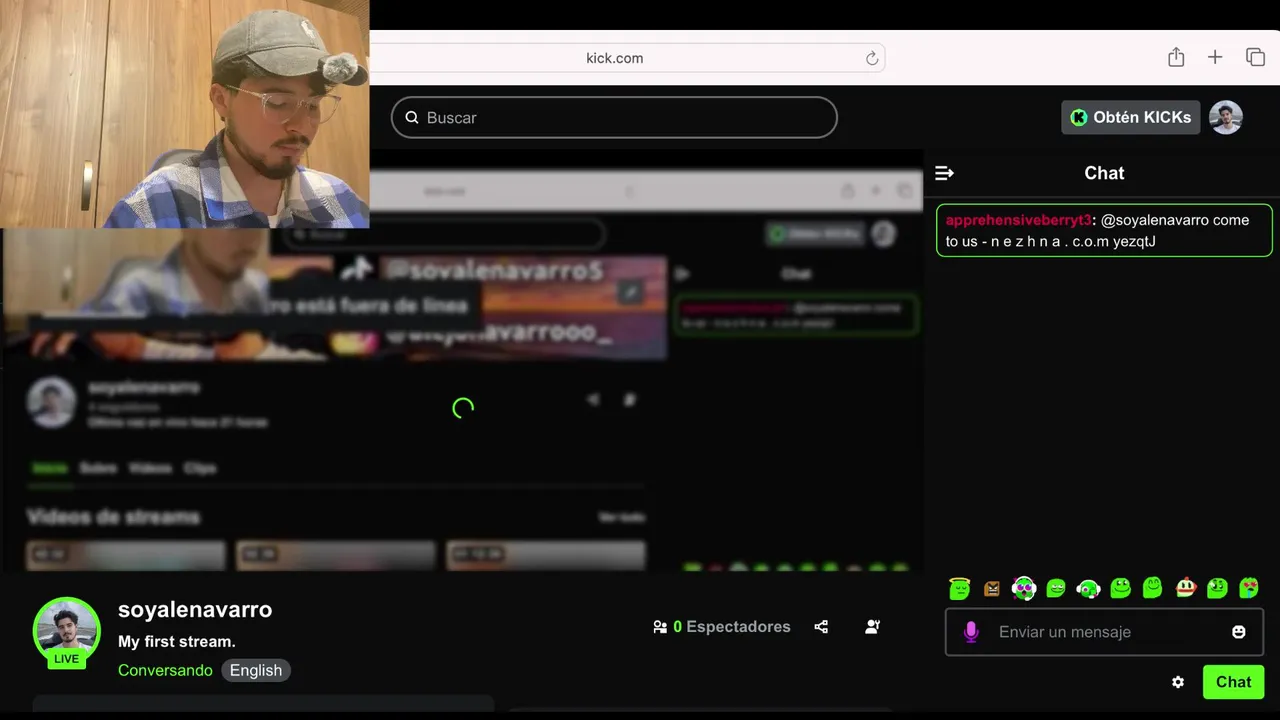Open the Conversando category link
Image resolution: width=1280 pixels, height=720 pixels.
point(165,670)
